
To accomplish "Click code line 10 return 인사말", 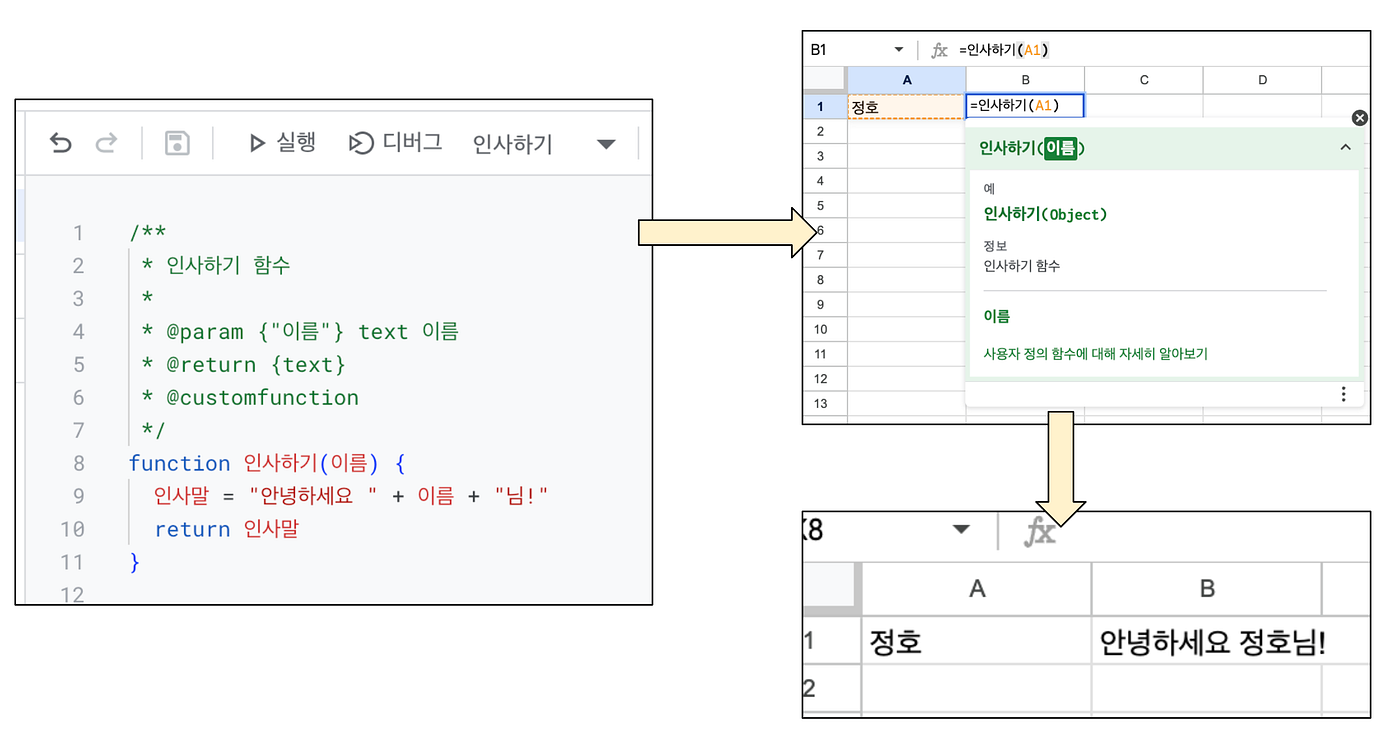I will [x=227, y=529].
